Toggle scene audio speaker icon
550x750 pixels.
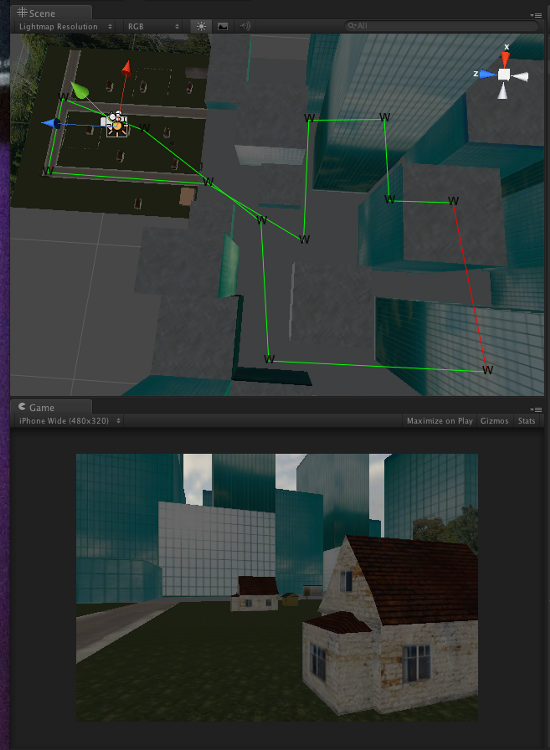244,26
